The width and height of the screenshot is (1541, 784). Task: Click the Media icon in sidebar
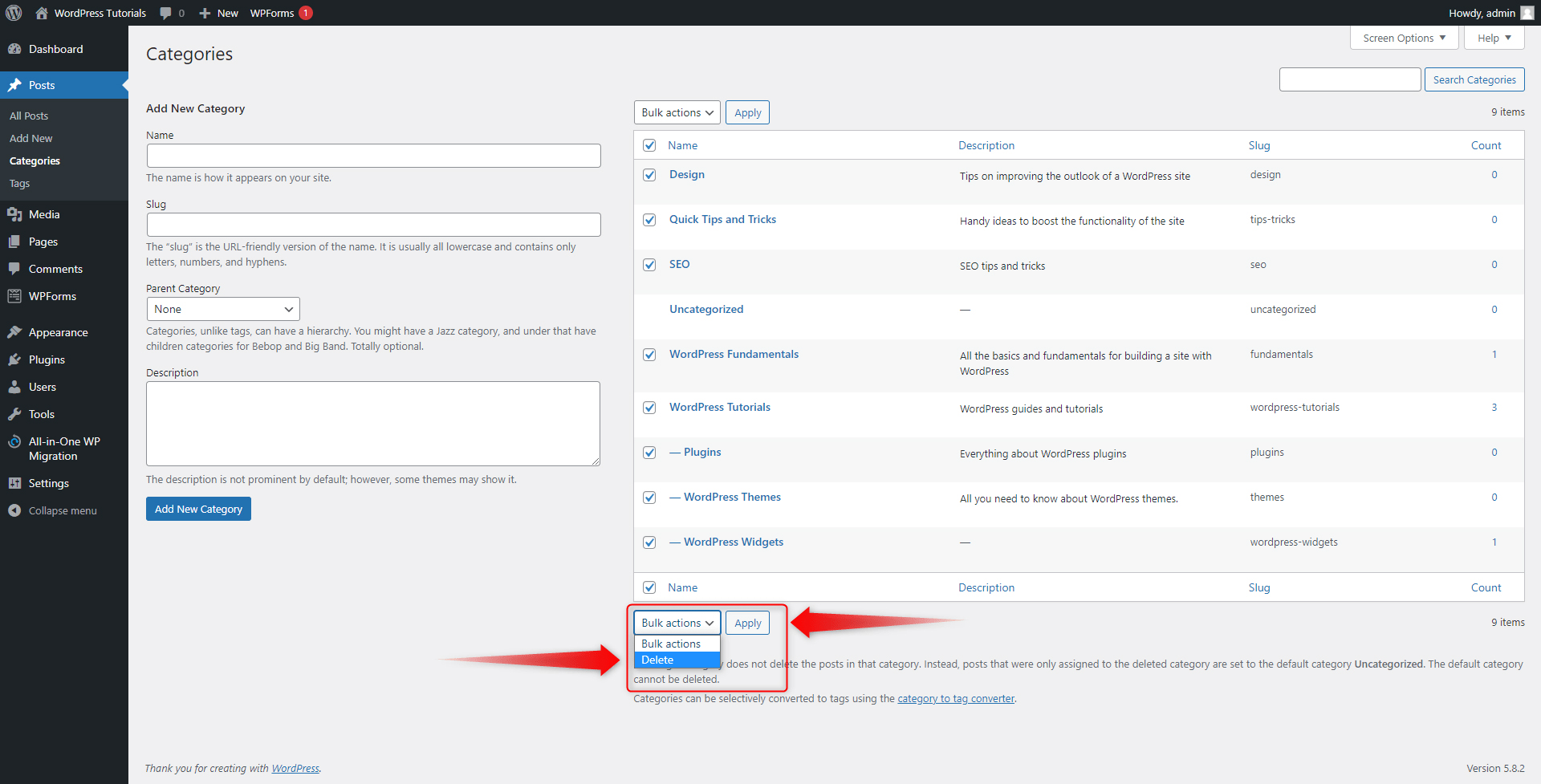coord(14,214)
